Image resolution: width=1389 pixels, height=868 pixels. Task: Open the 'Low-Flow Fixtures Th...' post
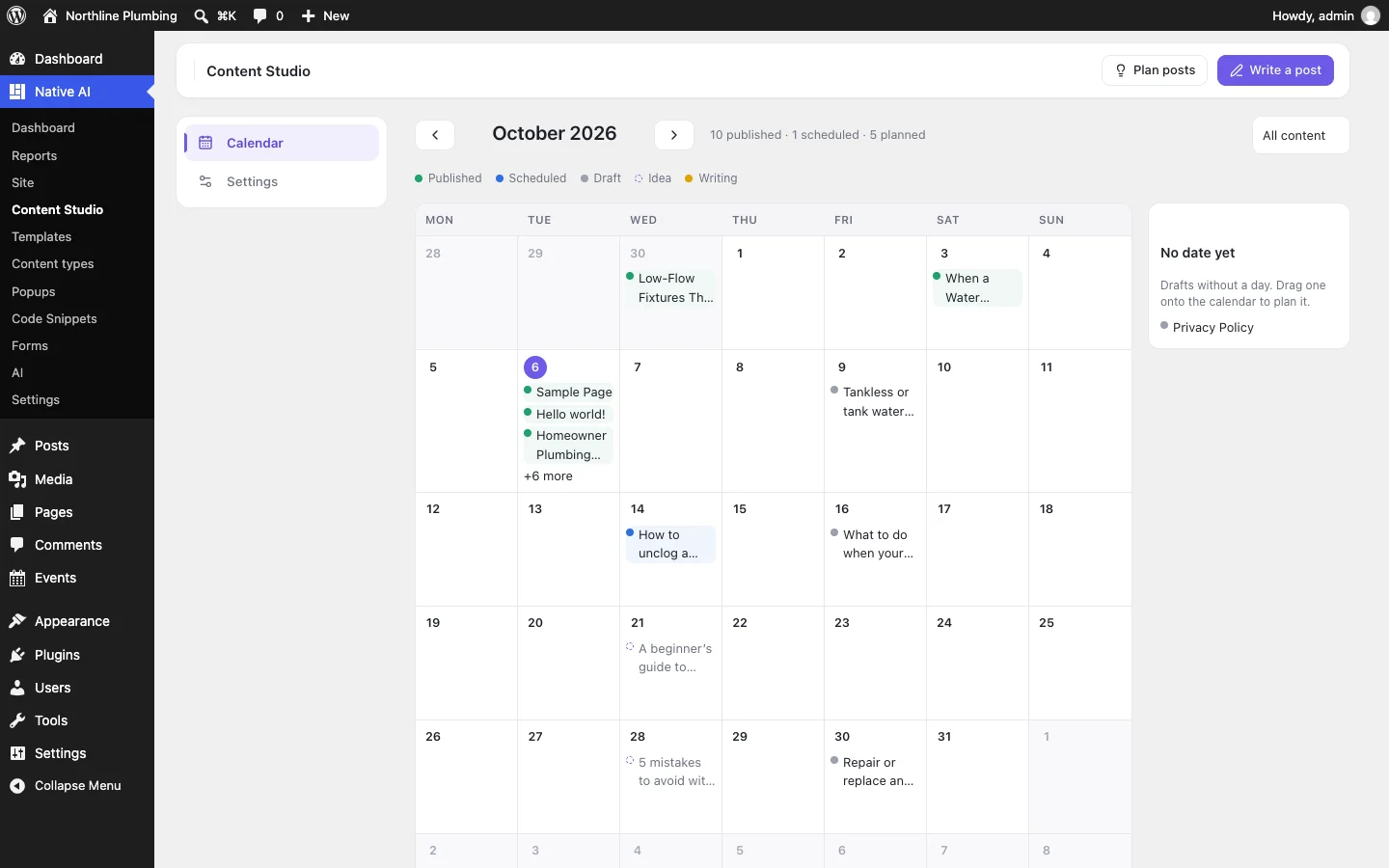click(x=670, y=287)
